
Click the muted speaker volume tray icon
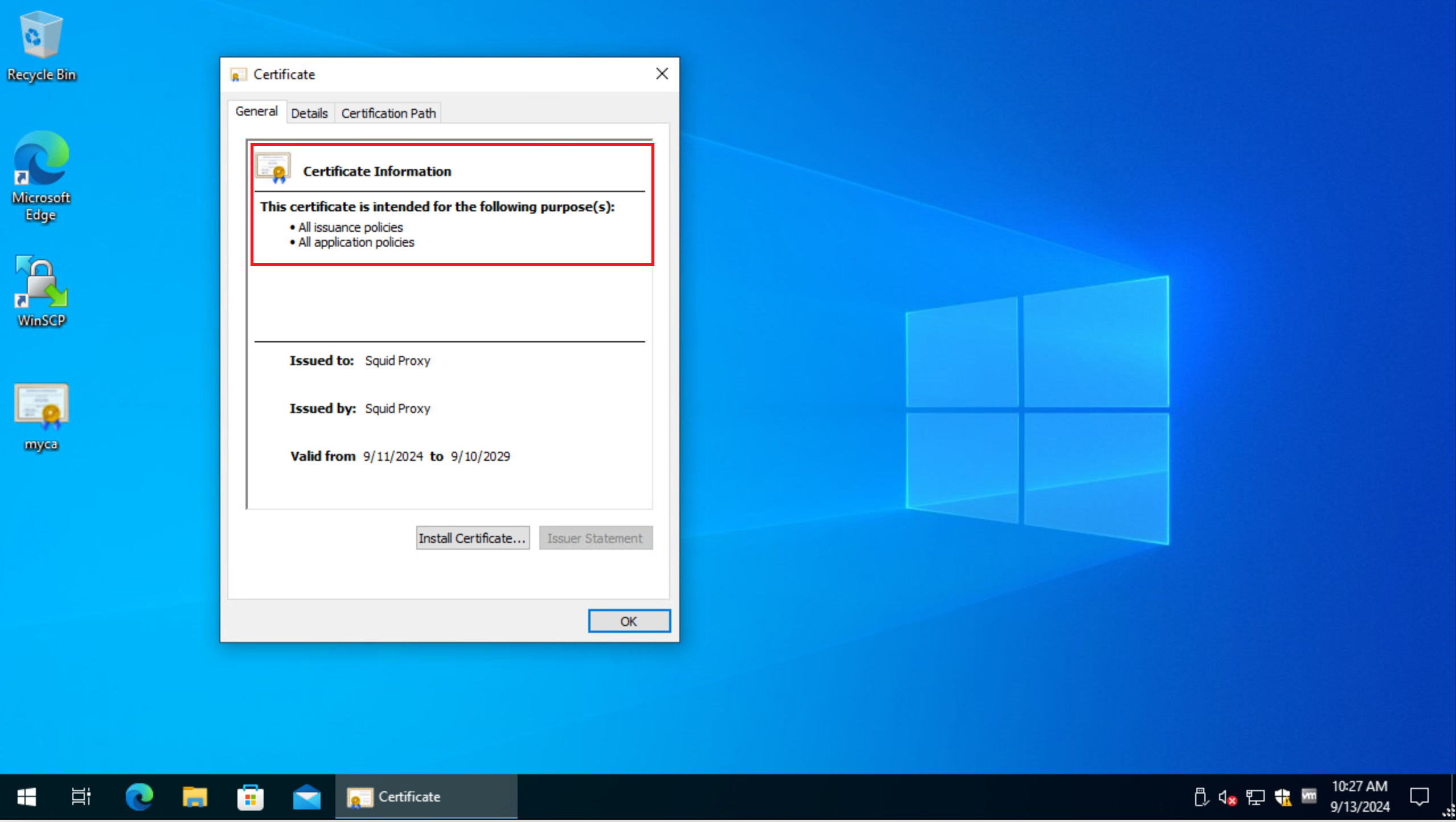pyautogui.click(x=1228, y=797)
